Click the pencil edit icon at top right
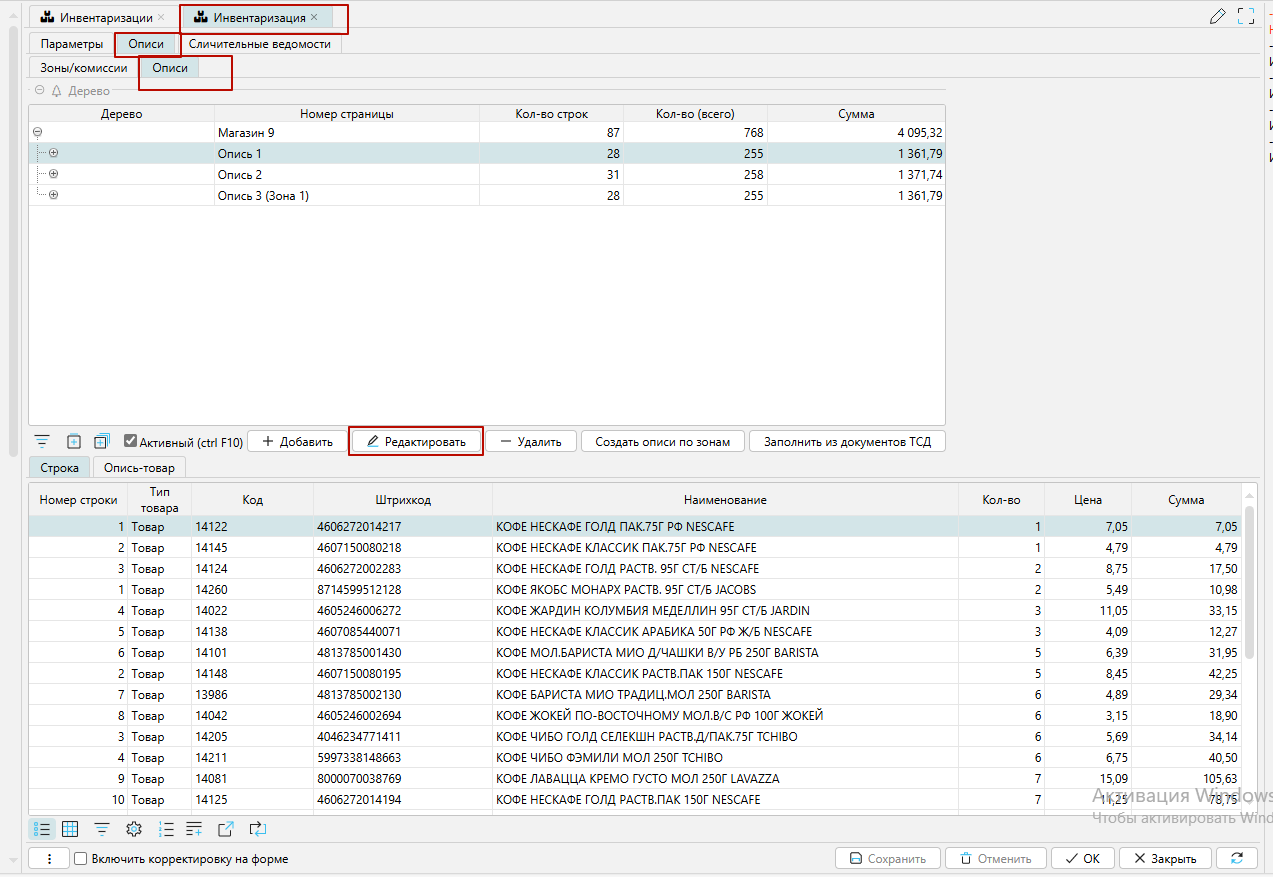 point(1217,16)
